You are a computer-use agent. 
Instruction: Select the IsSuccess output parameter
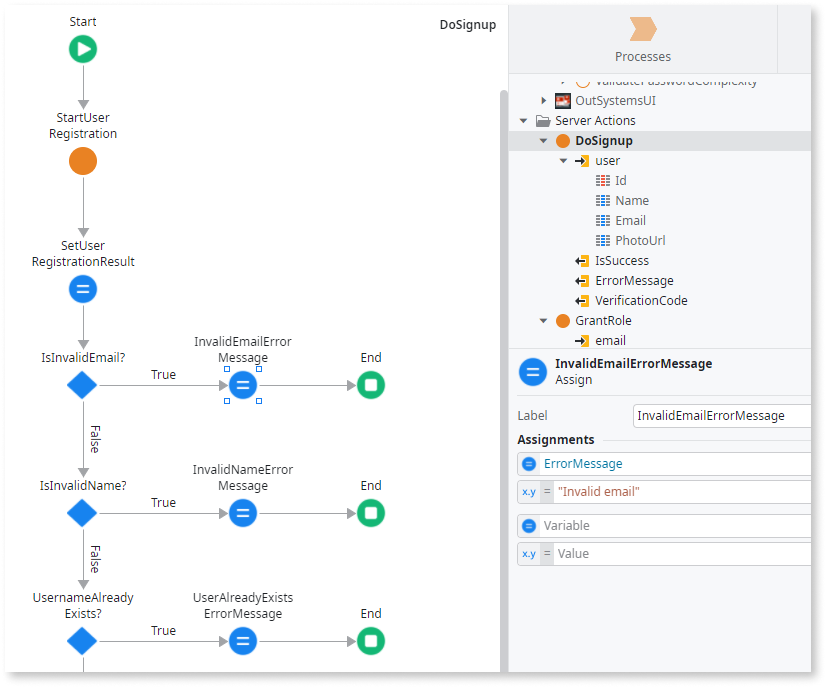(x=621, y=260)
